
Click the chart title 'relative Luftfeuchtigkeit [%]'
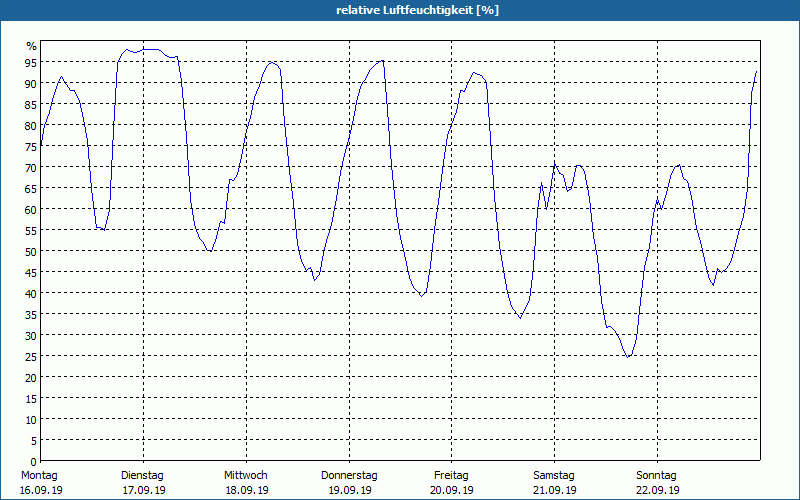tap(417, 10)
